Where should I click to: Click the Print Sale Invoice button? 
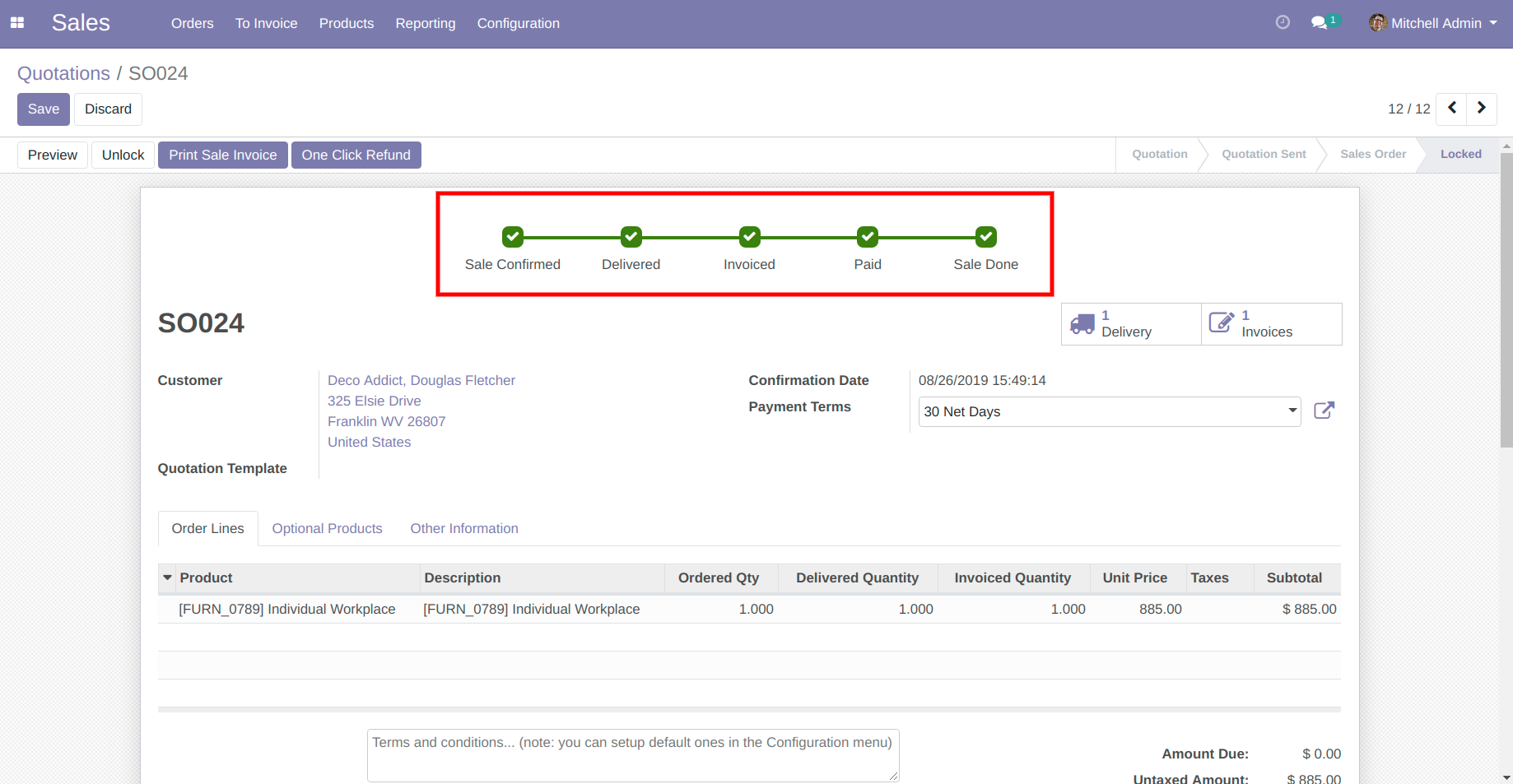point(222,155)
